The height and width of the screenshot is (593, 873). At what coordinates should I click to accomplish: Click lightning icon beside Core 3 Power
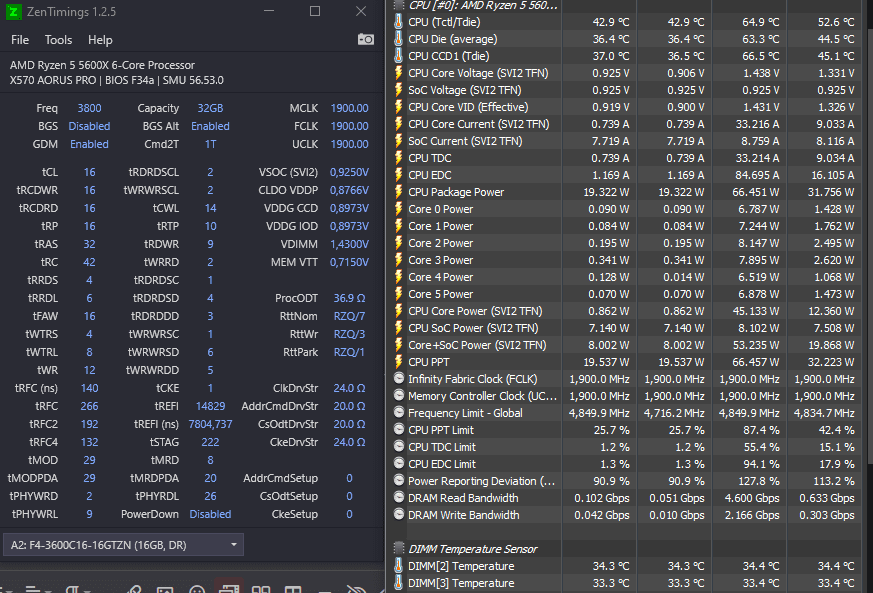click(399, 260)
